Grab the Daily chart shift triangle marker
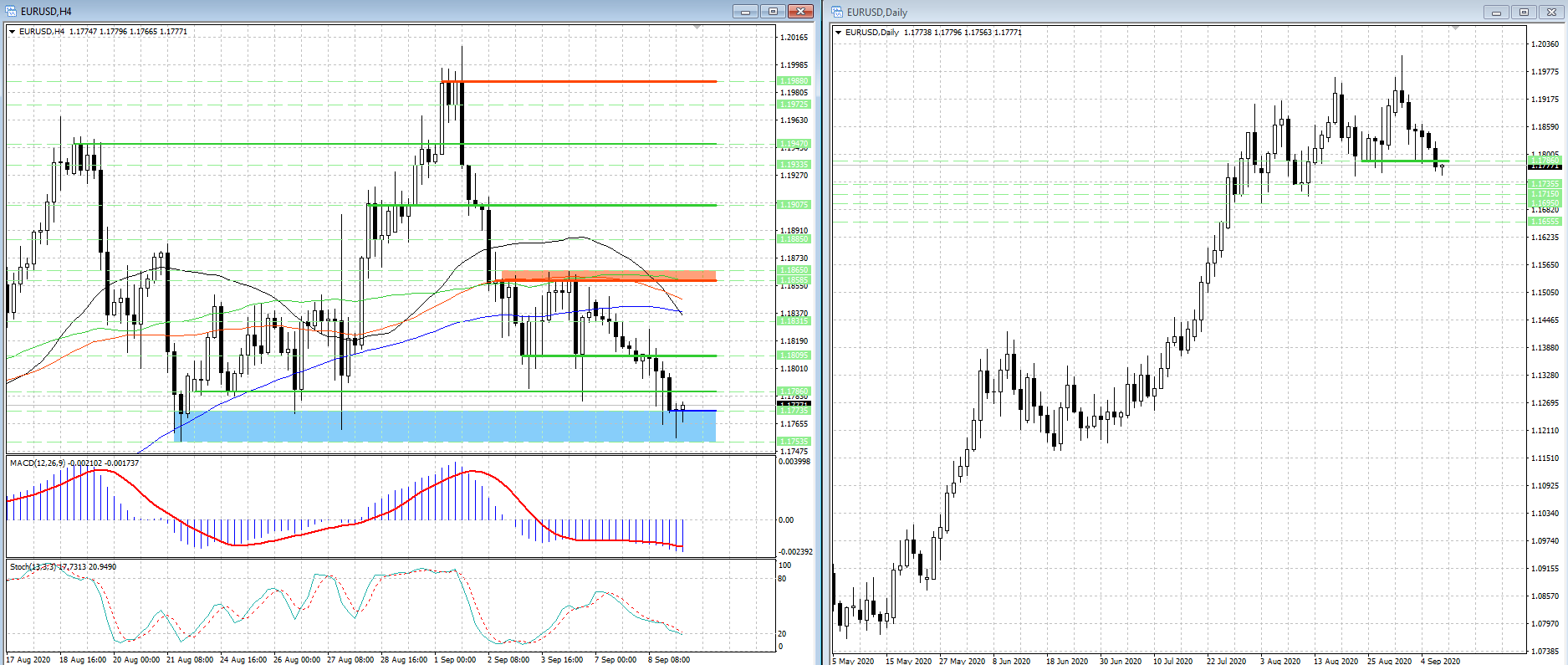This screenshot has height=665, width=1568. 1456,28
